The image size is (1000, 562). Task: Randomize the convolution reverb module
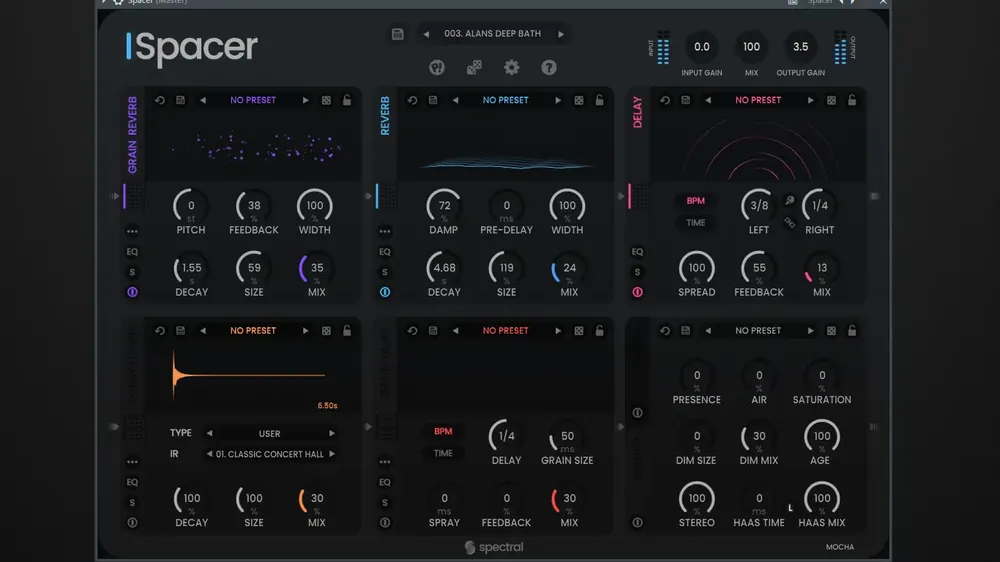(326, 330)
